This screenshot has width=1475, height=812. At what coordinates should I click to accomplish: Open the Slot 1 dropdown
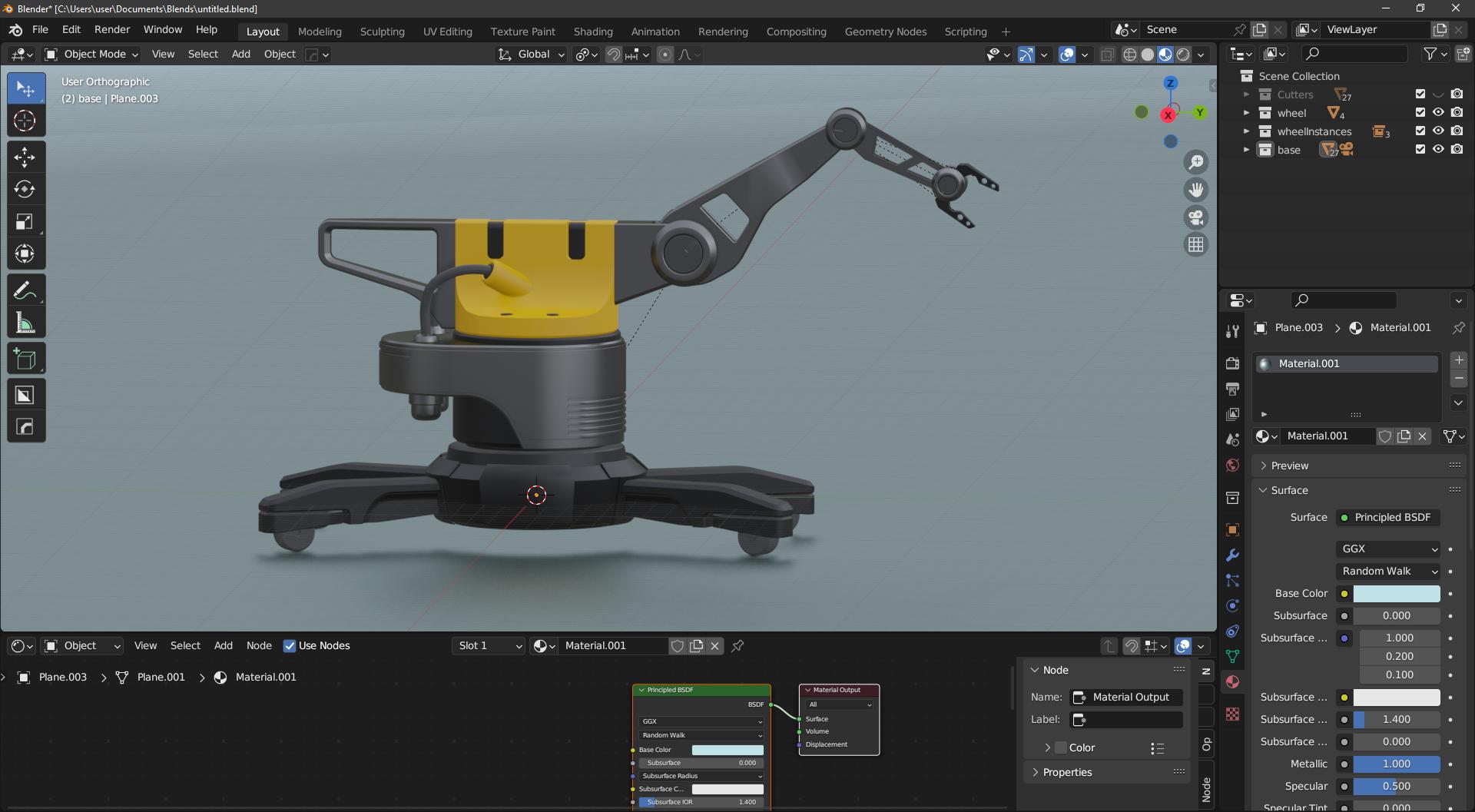489,646
